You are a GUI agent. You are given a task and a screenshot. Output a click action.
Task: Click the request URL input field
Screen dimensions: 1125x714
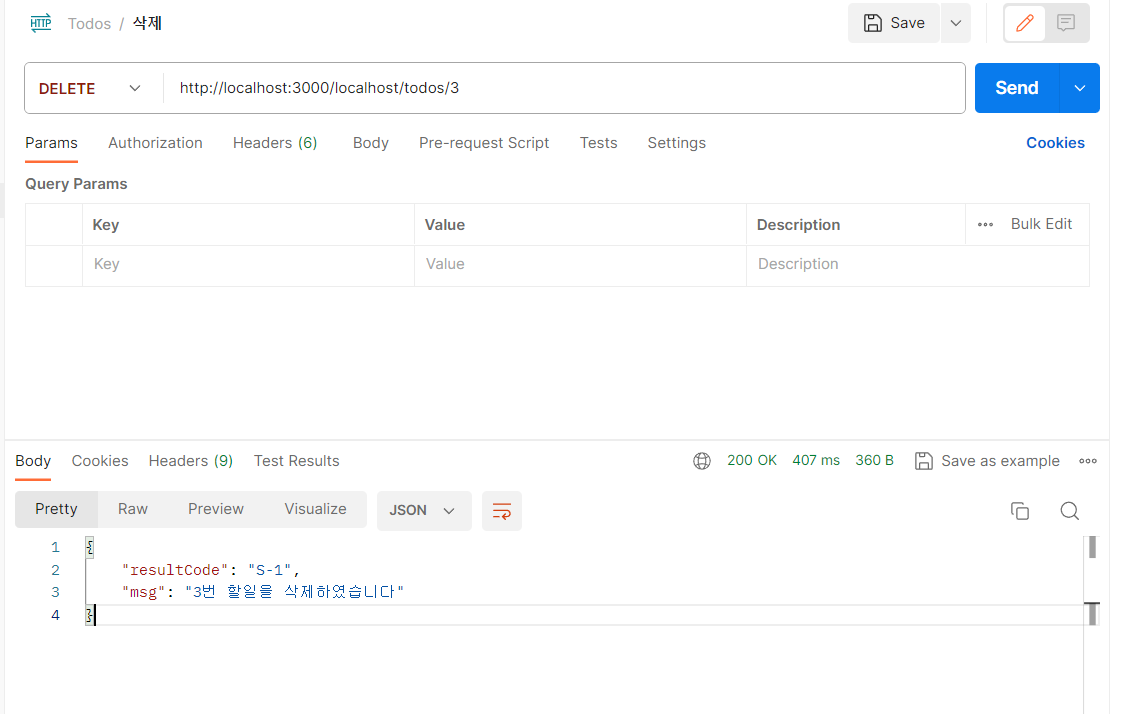564,88
